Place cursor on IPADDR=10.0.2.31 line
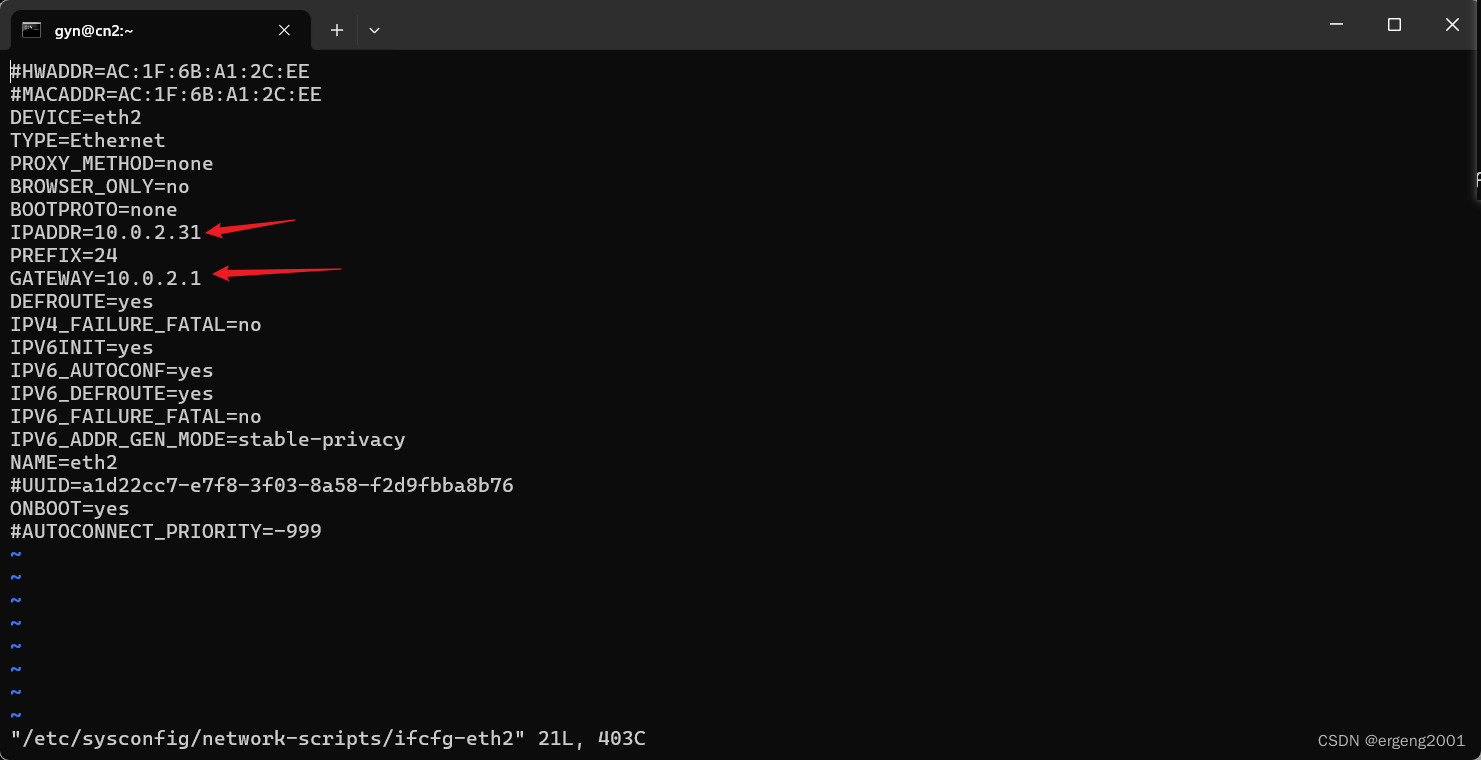Image resolution: width=1481 pixels, height=760 pixels. pyautogui.click(x=106, y=232)
